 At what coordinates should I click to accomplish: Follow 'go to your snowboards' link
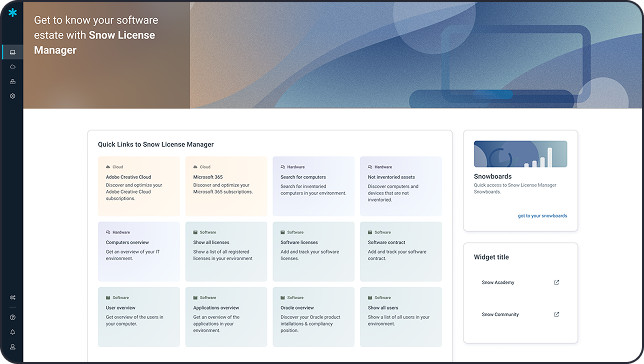(x=542, y=216)
